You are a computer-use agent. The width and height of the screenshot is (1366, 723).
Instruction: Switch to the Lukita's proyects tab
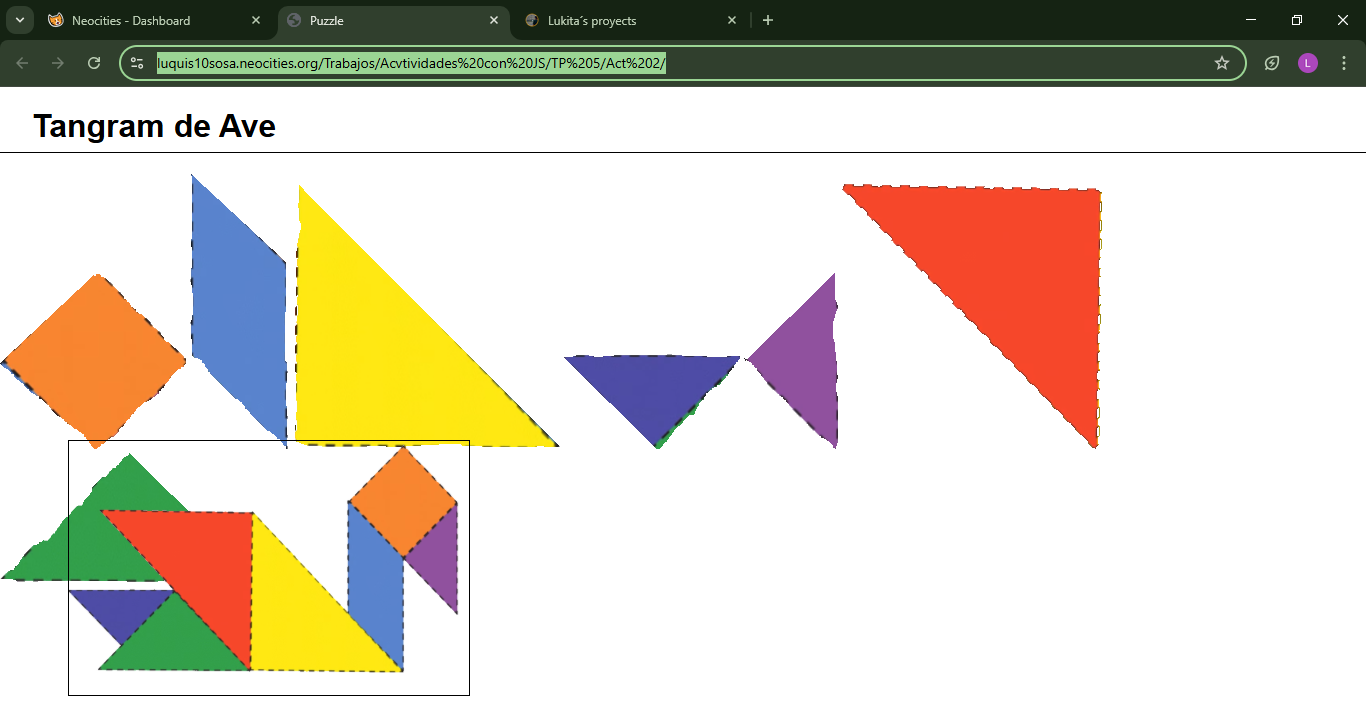(620, 20)
